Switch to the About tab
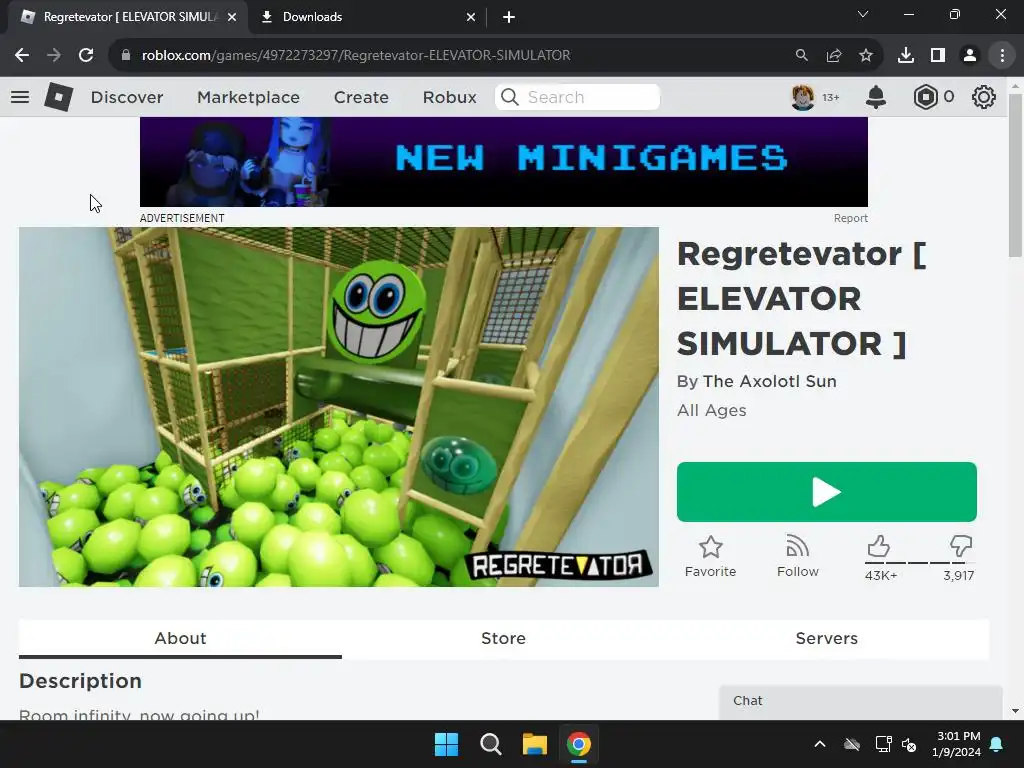The width and height of the screenshot is (1024, 768). (x=180, y=639)
